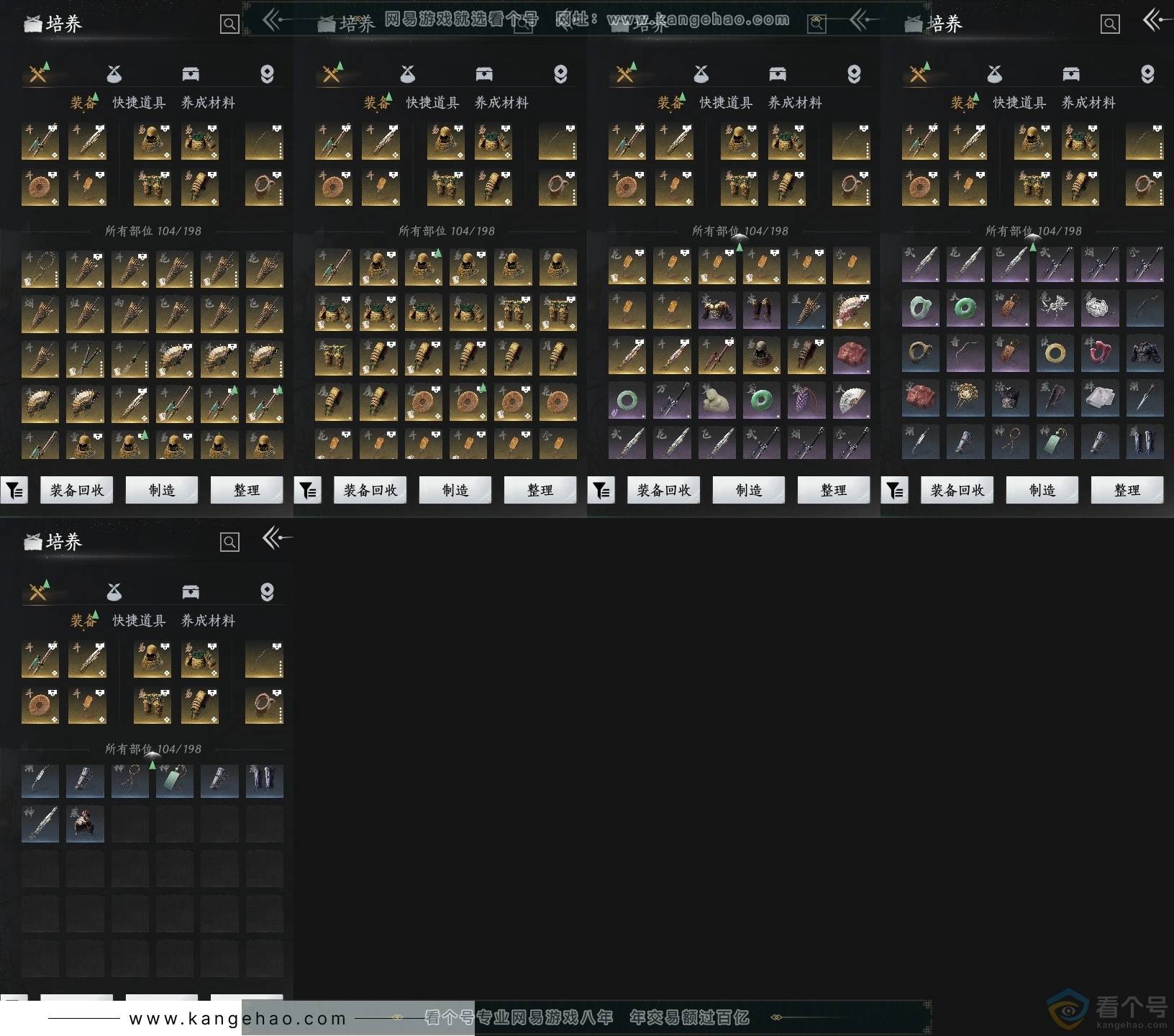The height and width of the screenshot is (1036, 1174).
Task: Switch to 养成材料 tab in first panel
Action: pyautogui.click(x=208, y=103)
